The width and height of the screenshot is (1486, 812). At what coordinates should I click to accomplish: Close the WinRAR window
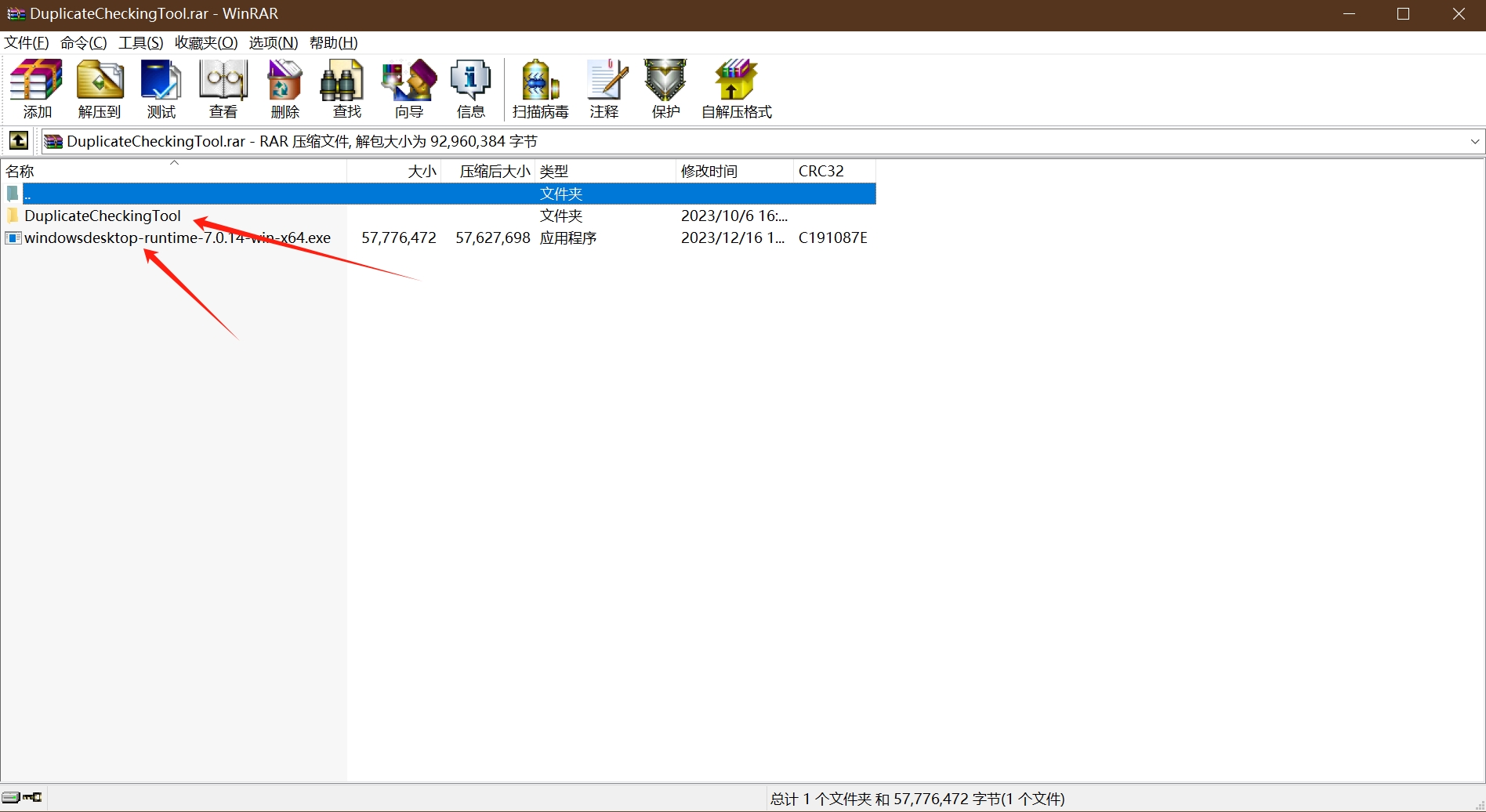click(1459, 14)
